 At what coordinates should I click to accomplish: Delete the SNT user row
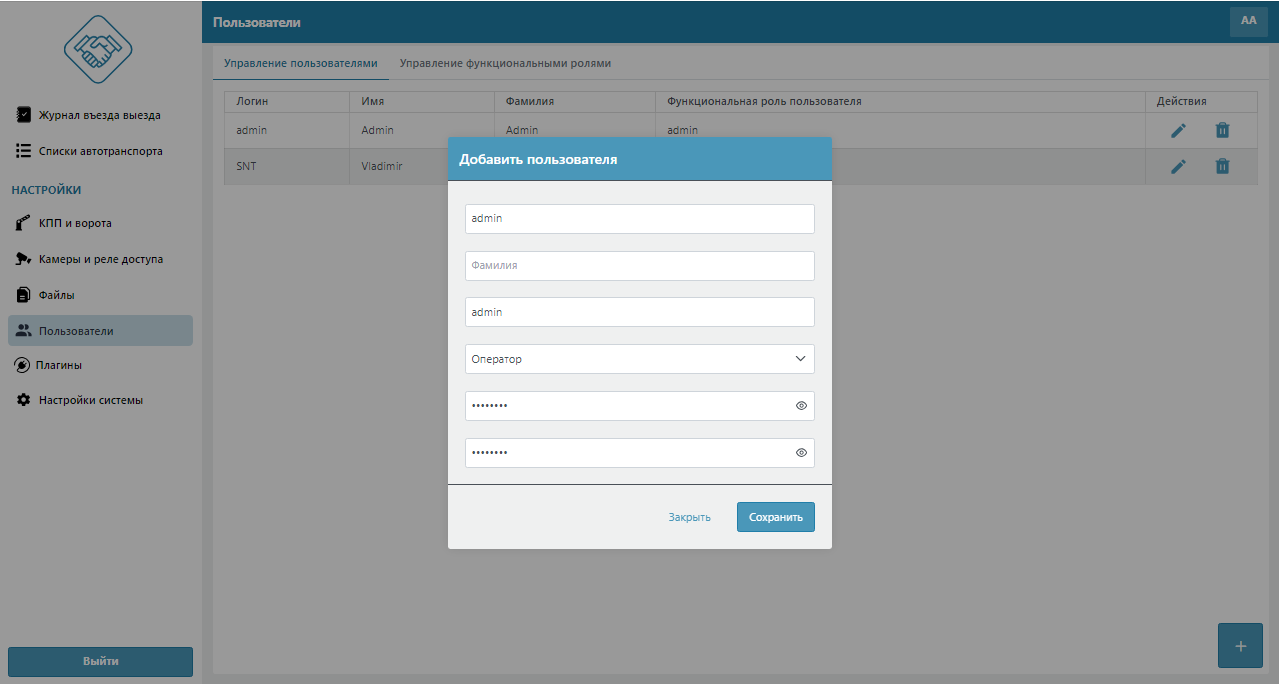point(1222,167)
